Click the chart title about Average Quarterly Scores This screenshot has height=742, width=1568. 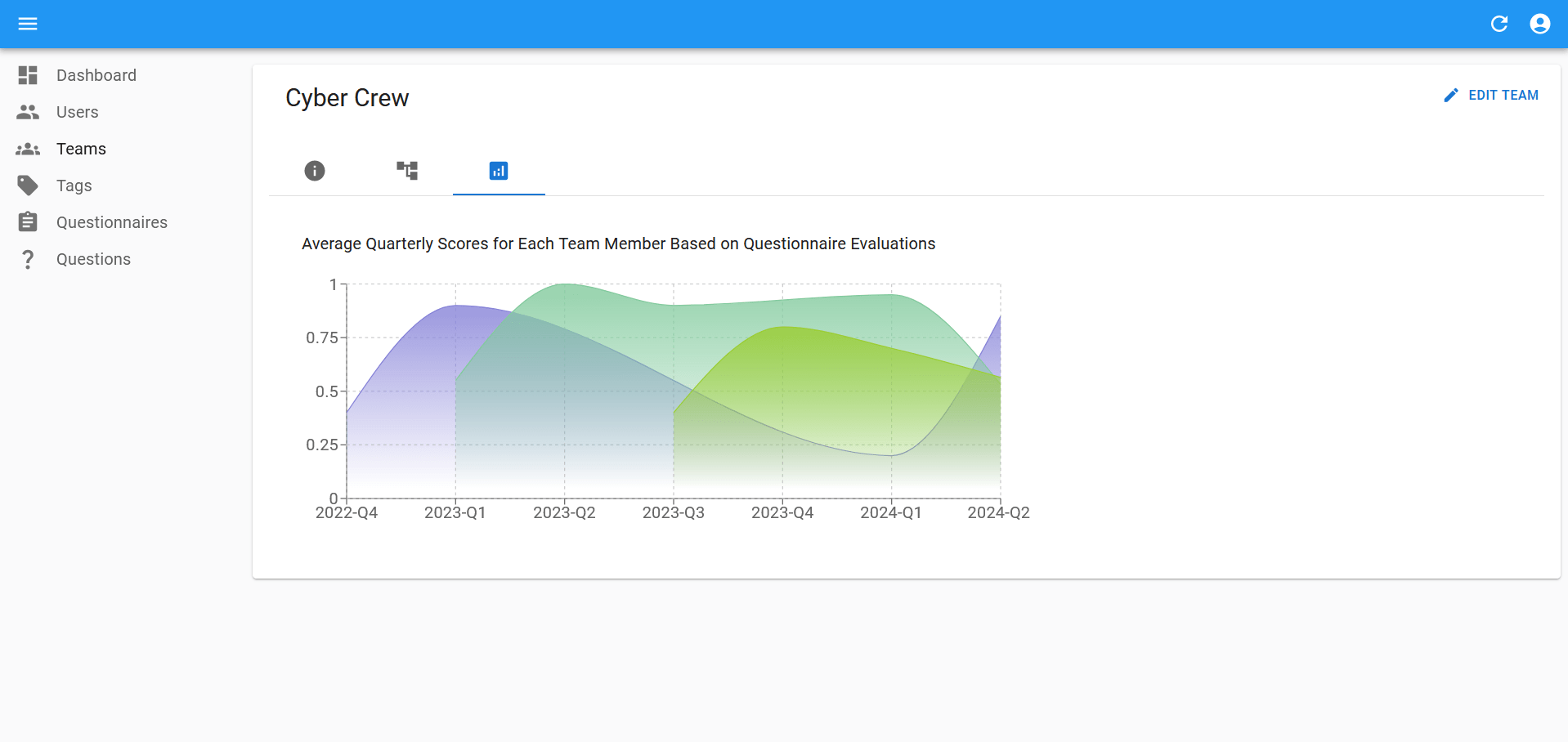[618, 244]
